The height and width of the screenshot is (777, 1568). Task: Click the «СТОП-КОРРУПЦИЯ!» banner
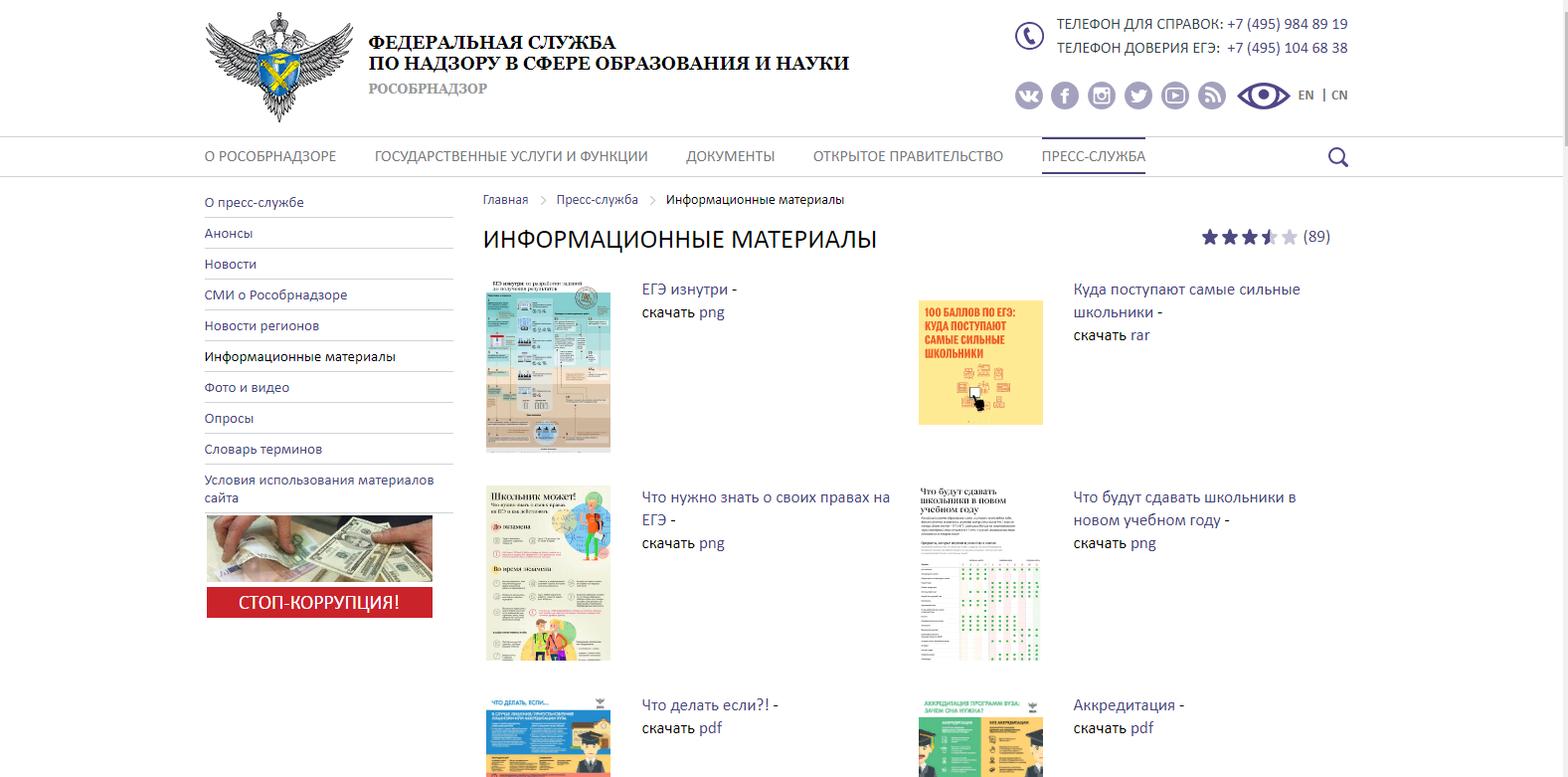coord(319,602)
